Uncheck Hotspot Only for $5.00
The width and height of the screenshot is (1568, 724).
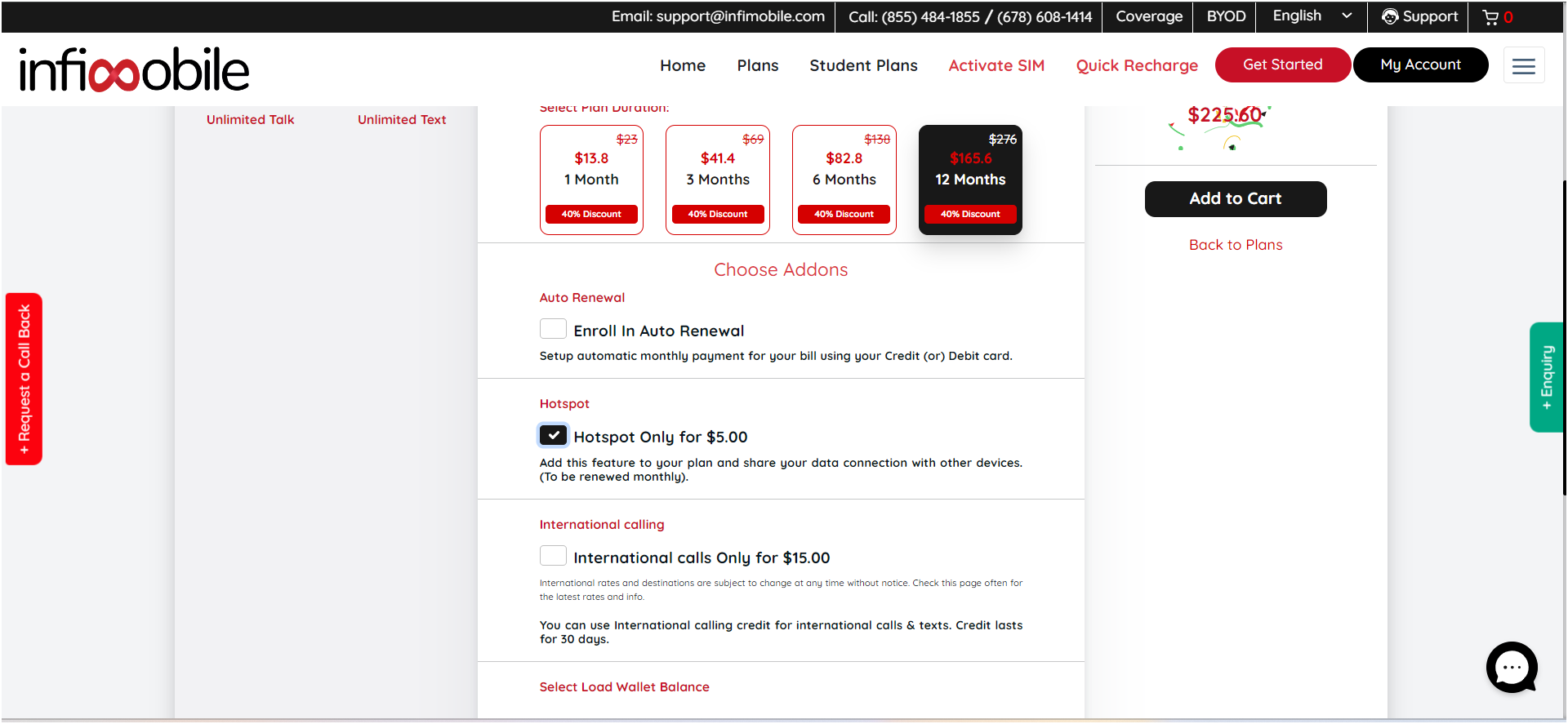coord(553,435)
